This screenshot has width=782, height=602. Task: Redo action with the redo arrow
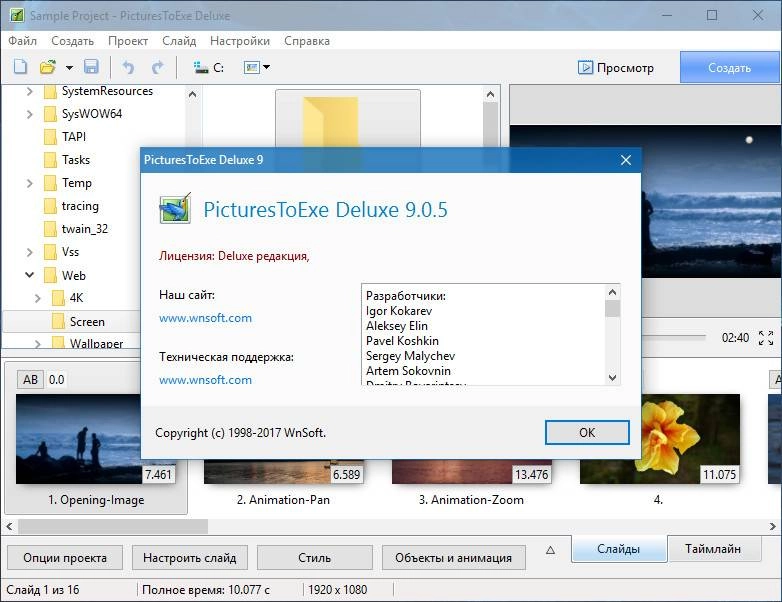tap(157, 67)
